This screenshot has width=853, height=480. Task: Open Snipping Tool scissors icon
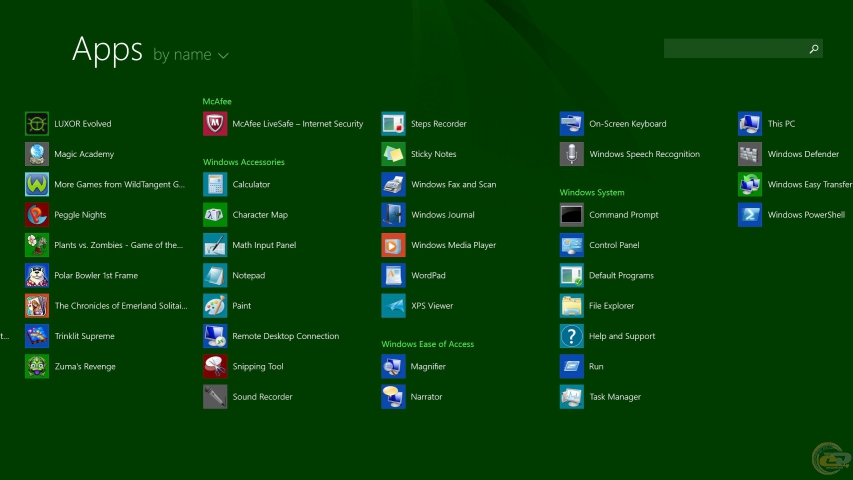(215, 367)
